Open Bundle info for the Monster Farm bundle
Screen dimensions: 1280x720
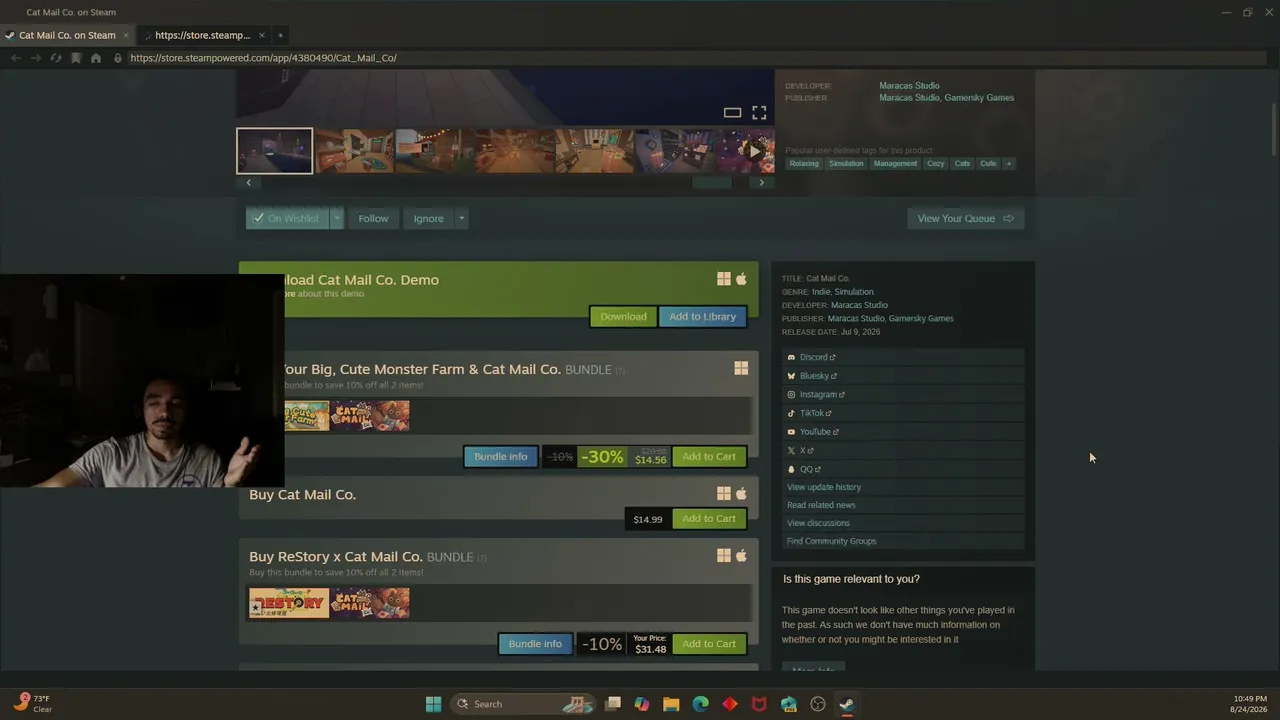[x=500, y=457]
